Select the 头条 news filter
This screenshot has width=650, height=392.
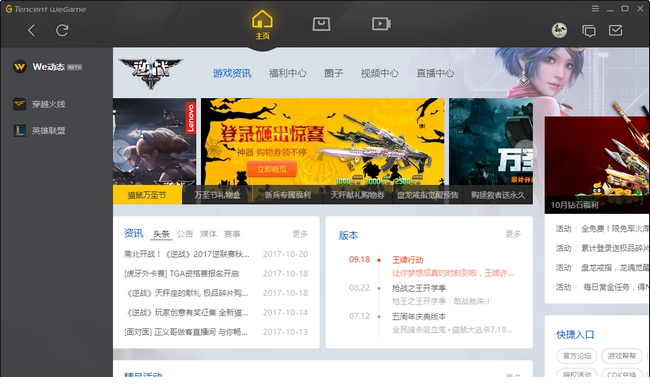(161, 234)
